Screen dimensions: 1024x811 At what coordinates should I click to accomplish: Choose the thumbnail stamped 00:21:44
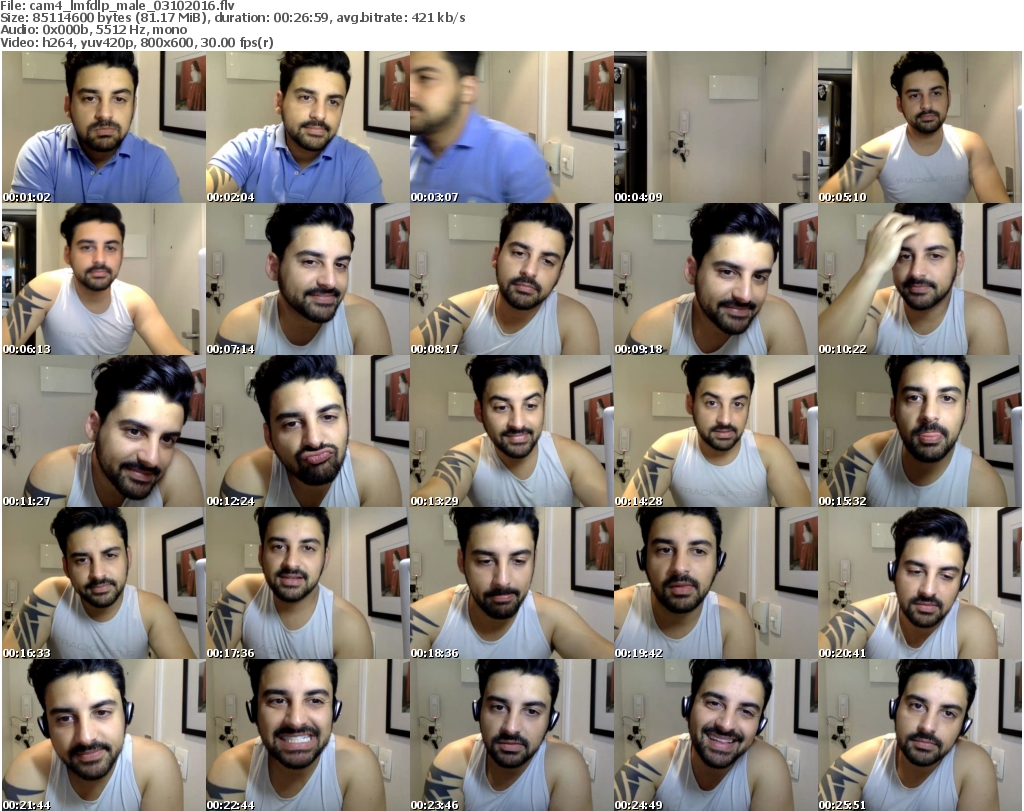[104, 735]
